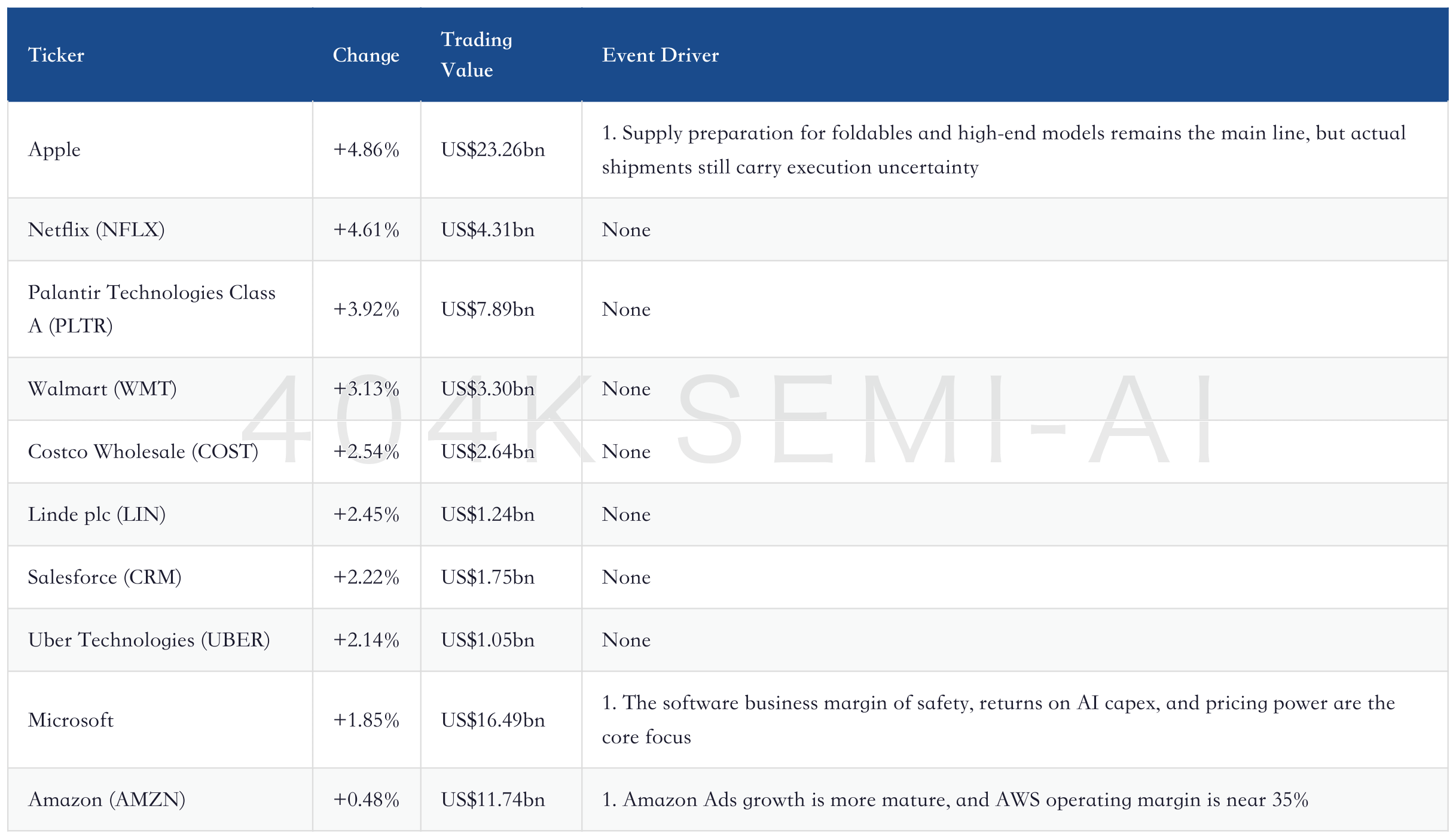The image size is (1456, 839).
Task: Click the Walmart (WMT) row label
Action: pyautogui.click(x=102, y=389)
